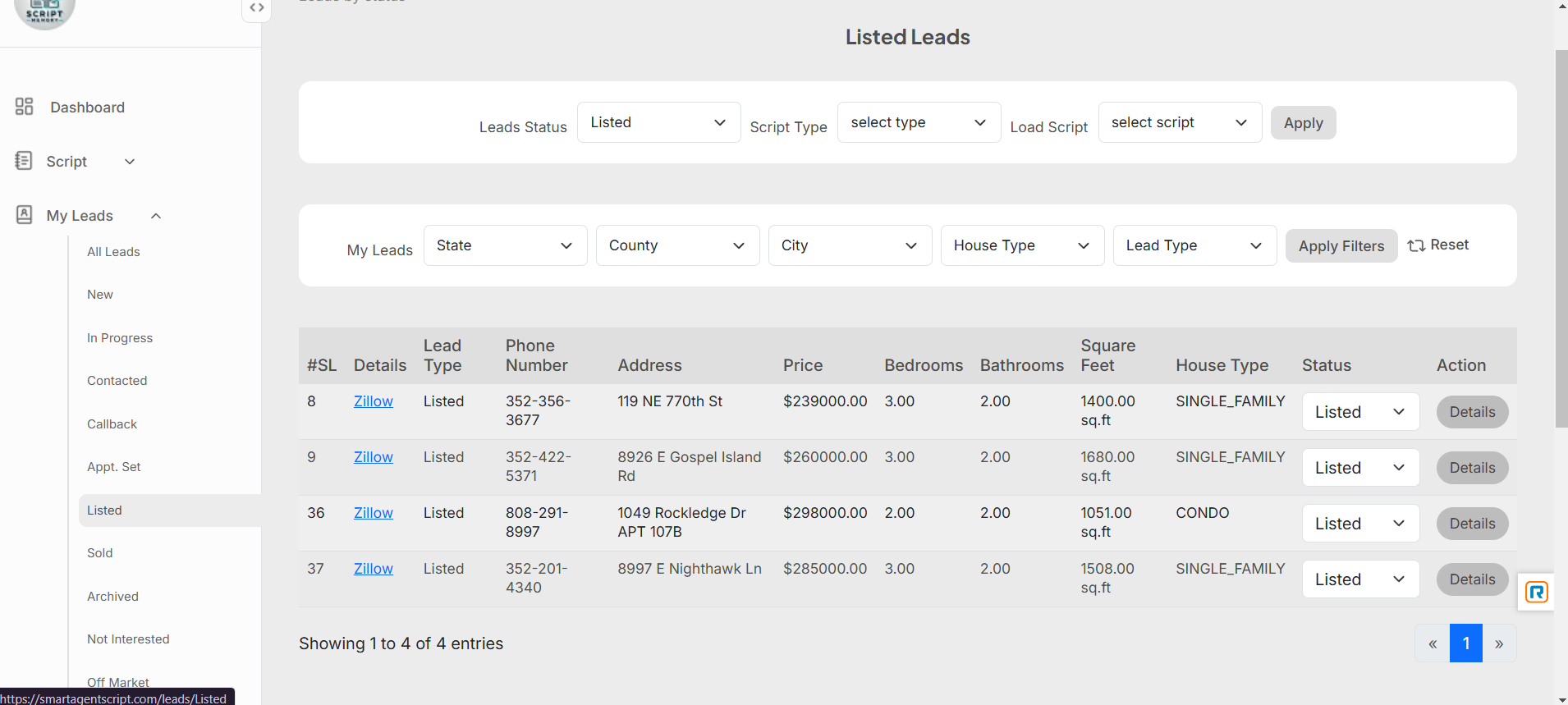This screenshot has height=705, width=1568.
Task: Go to All Leads
Action: 113,252
